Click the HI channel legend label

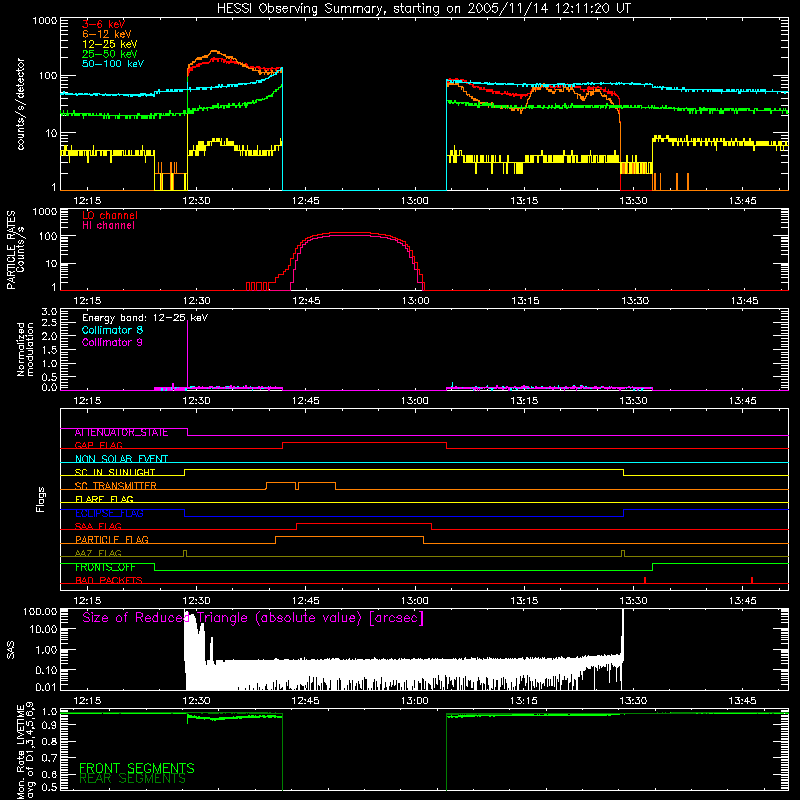click(109, 226)
